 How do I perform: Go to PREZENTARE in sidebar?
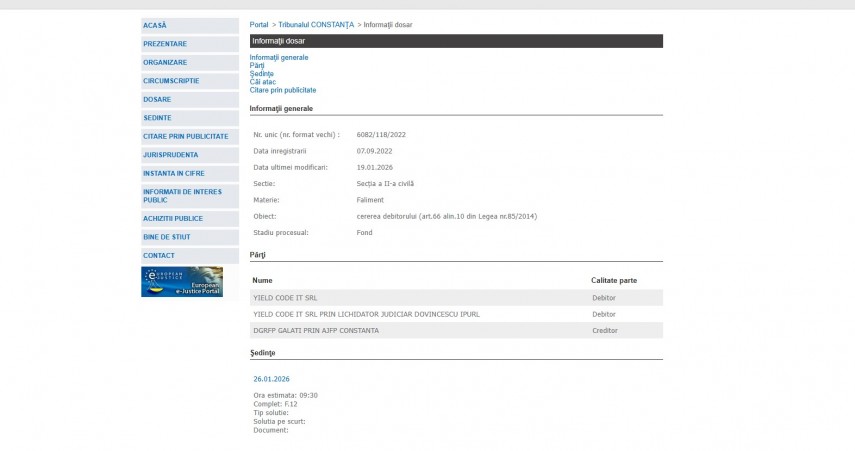point(165,44)
